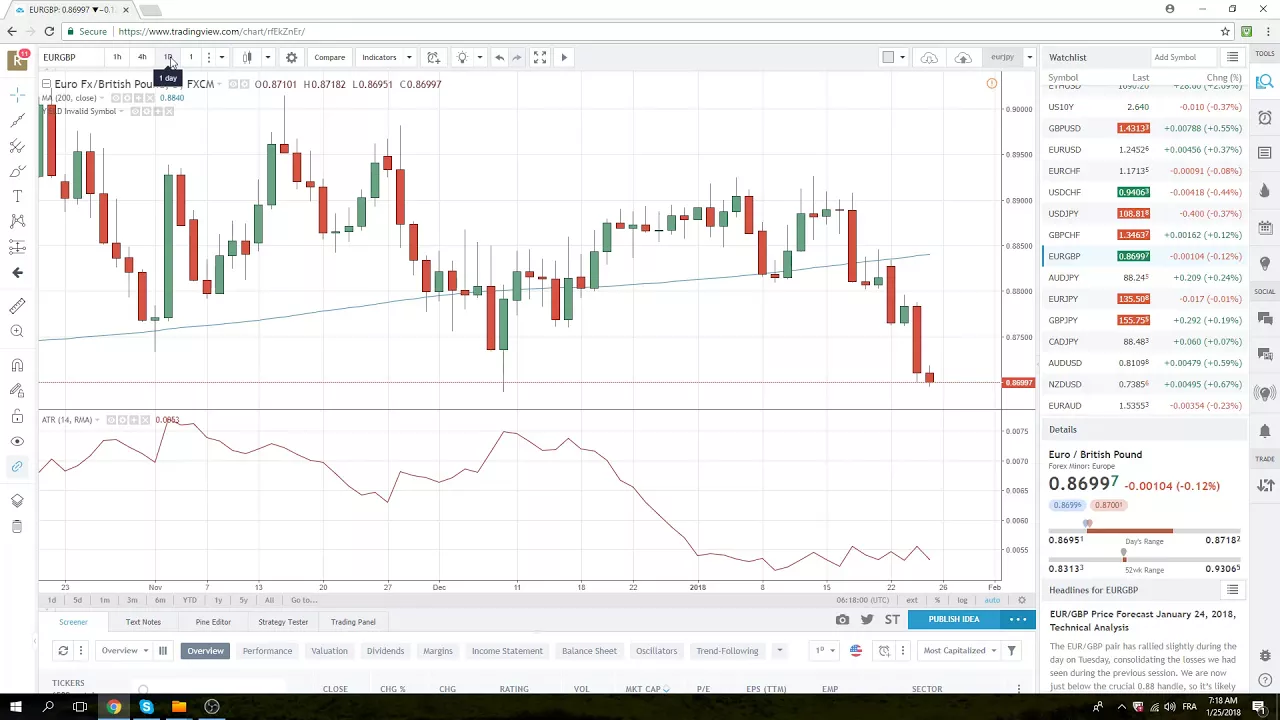Share chart on StockTwits (ST) icon
1280x720 pixels.
coord(892,620)
